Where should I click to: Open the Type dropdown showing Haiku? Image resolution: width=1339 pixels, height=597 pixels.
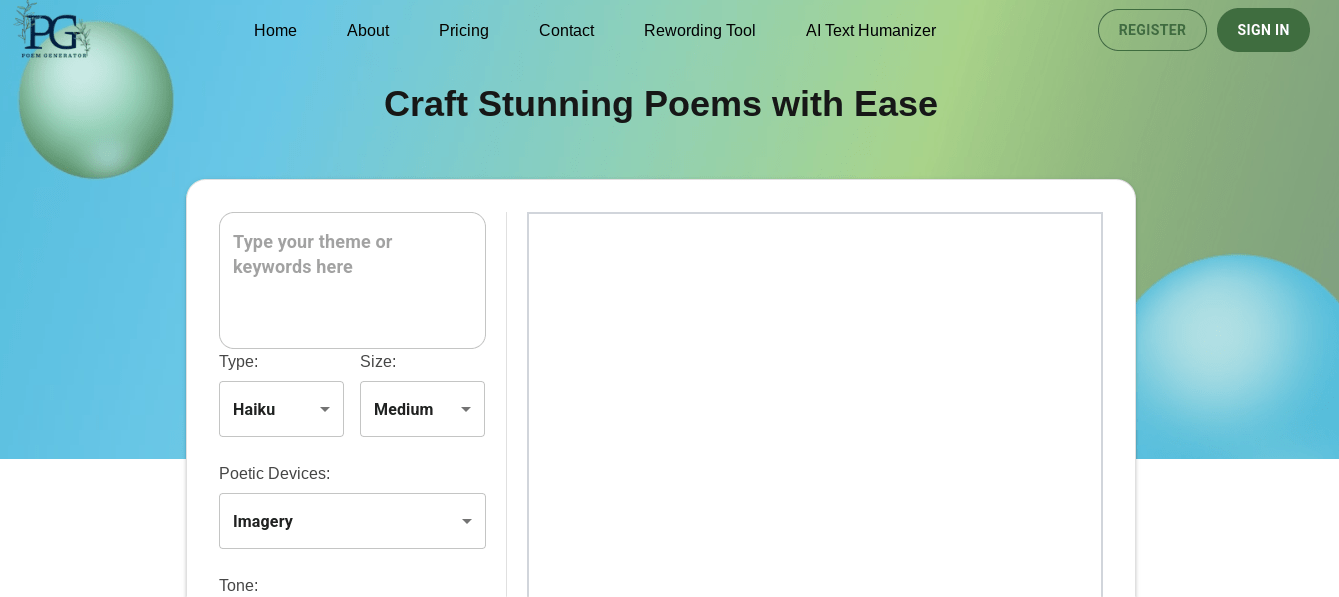coord(281,409)
